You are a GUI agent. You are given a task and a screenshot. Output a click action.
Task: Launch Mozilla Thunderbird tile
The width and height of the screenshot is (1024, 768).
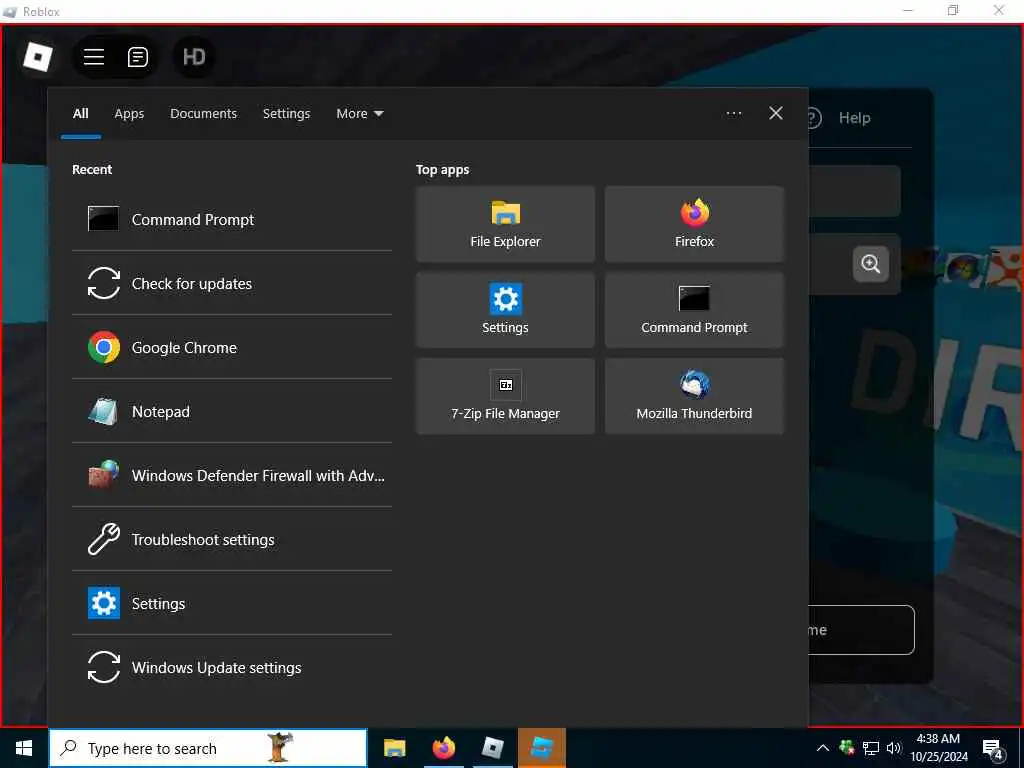(694, 396)
